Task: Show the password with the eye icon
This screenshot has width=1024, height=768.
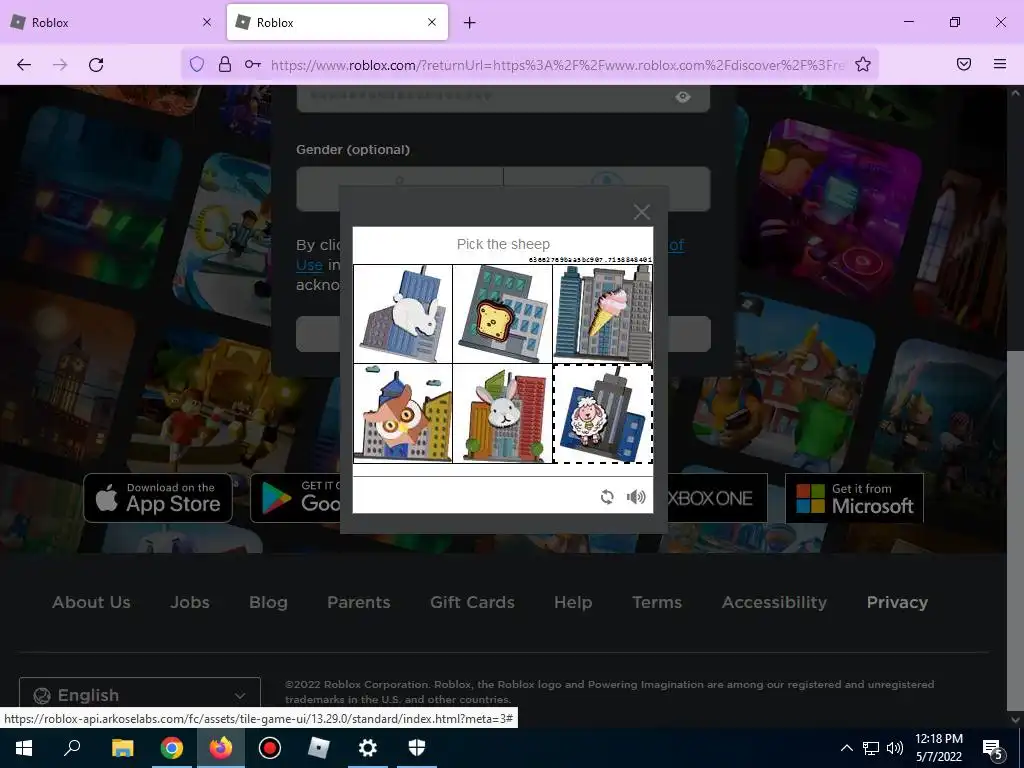Action: click(683, 97)
